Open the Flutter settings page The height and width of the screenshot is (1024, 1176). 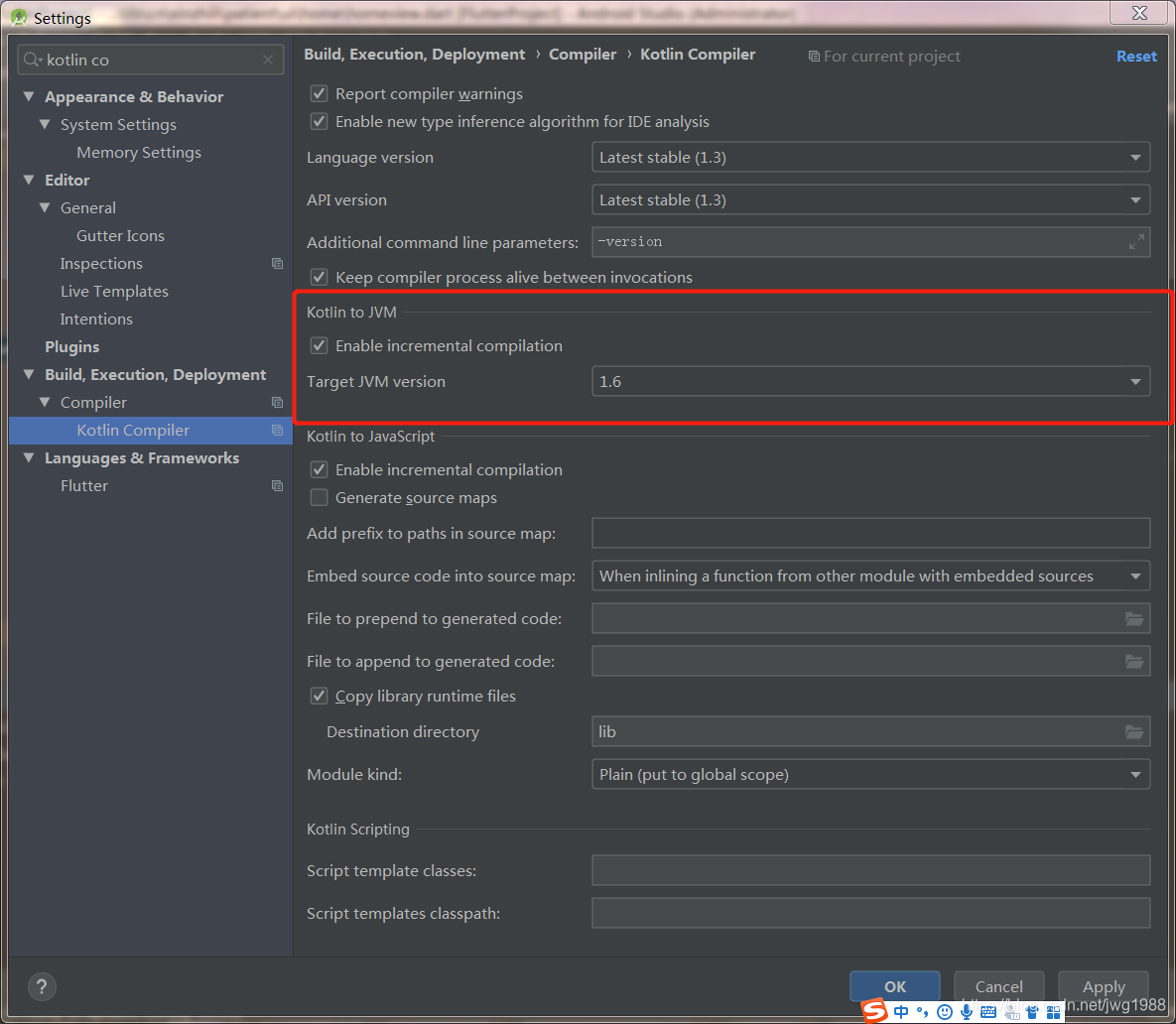point(84,486)
